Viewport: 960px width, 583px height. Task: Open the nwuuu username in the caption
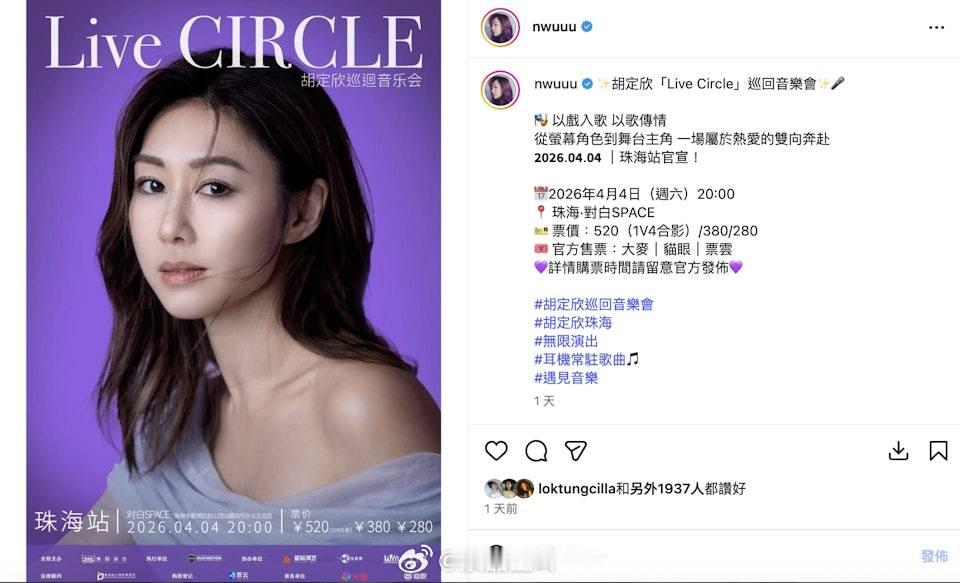[x=555, y=84]
